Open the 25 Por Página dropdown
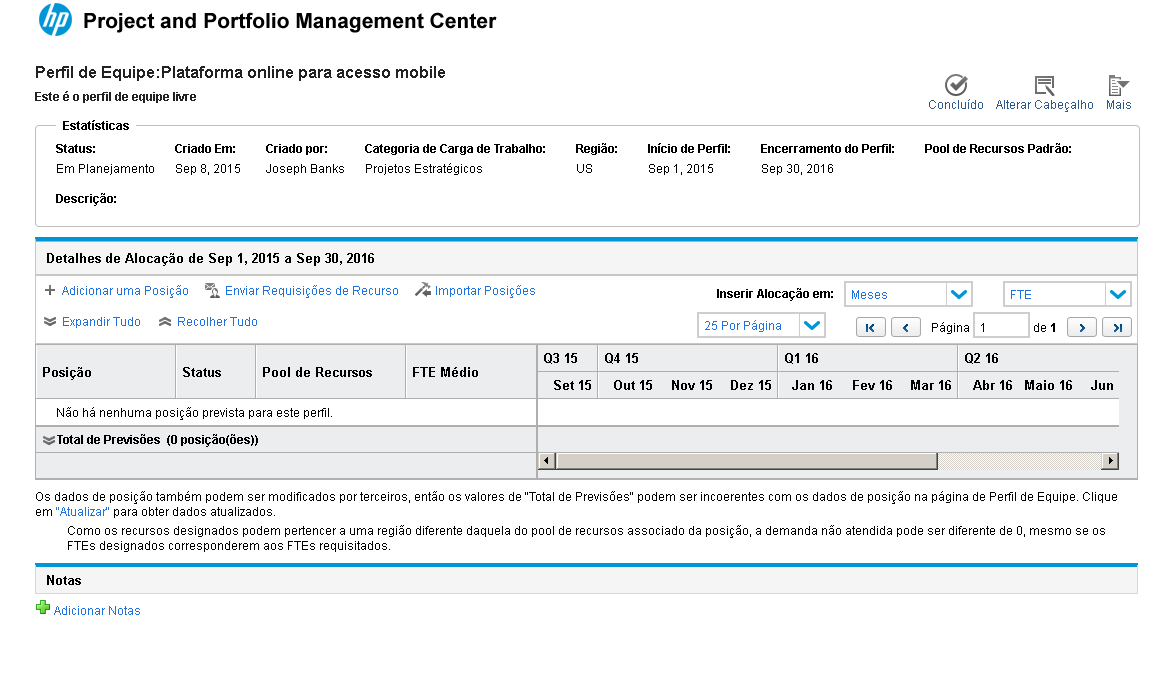This screenshot has height=698, width=1173. coord(811,325)
